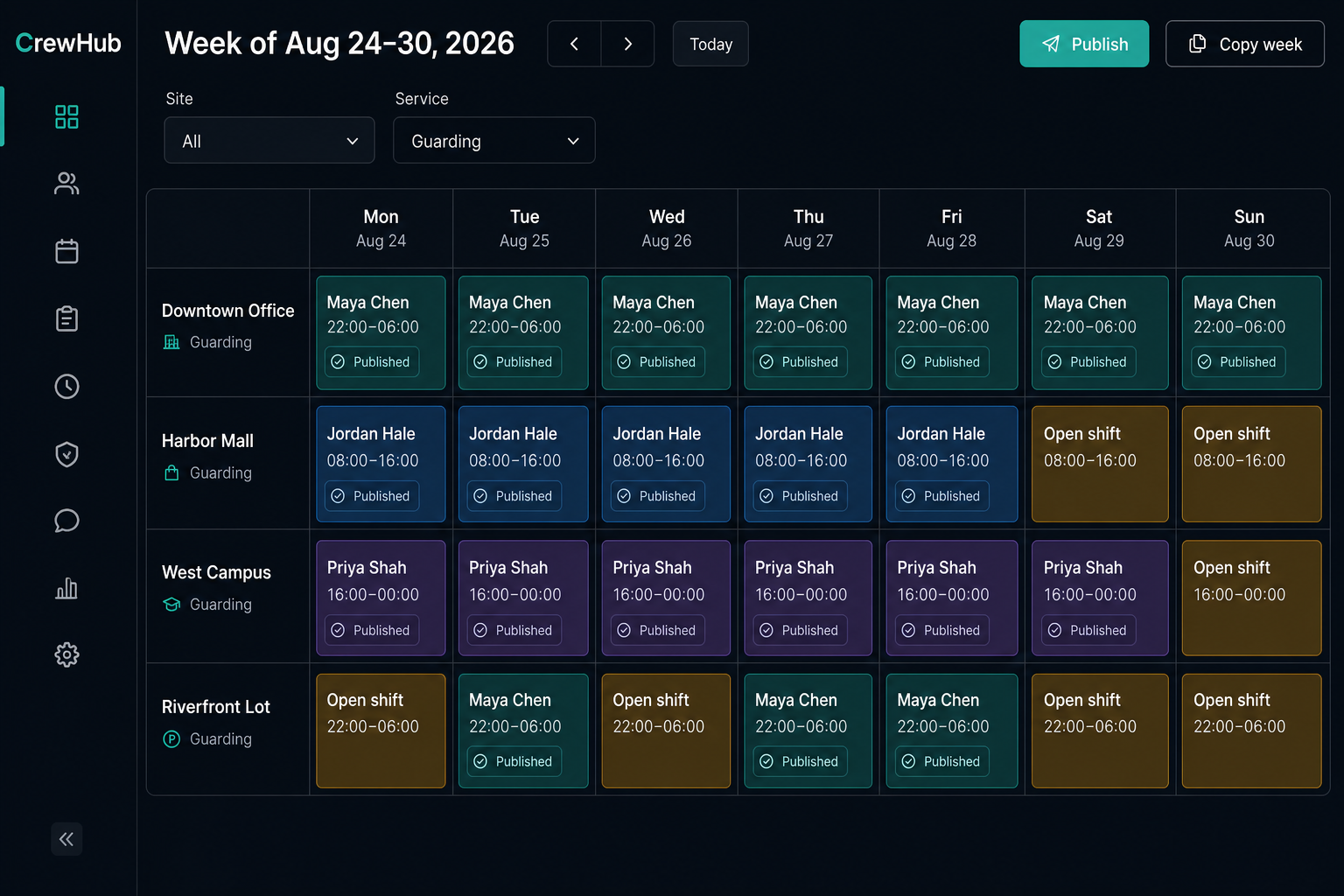Click Published badge on Friday Riverfront Lot shift
1344x896 pixels.
tap(942, 761)
